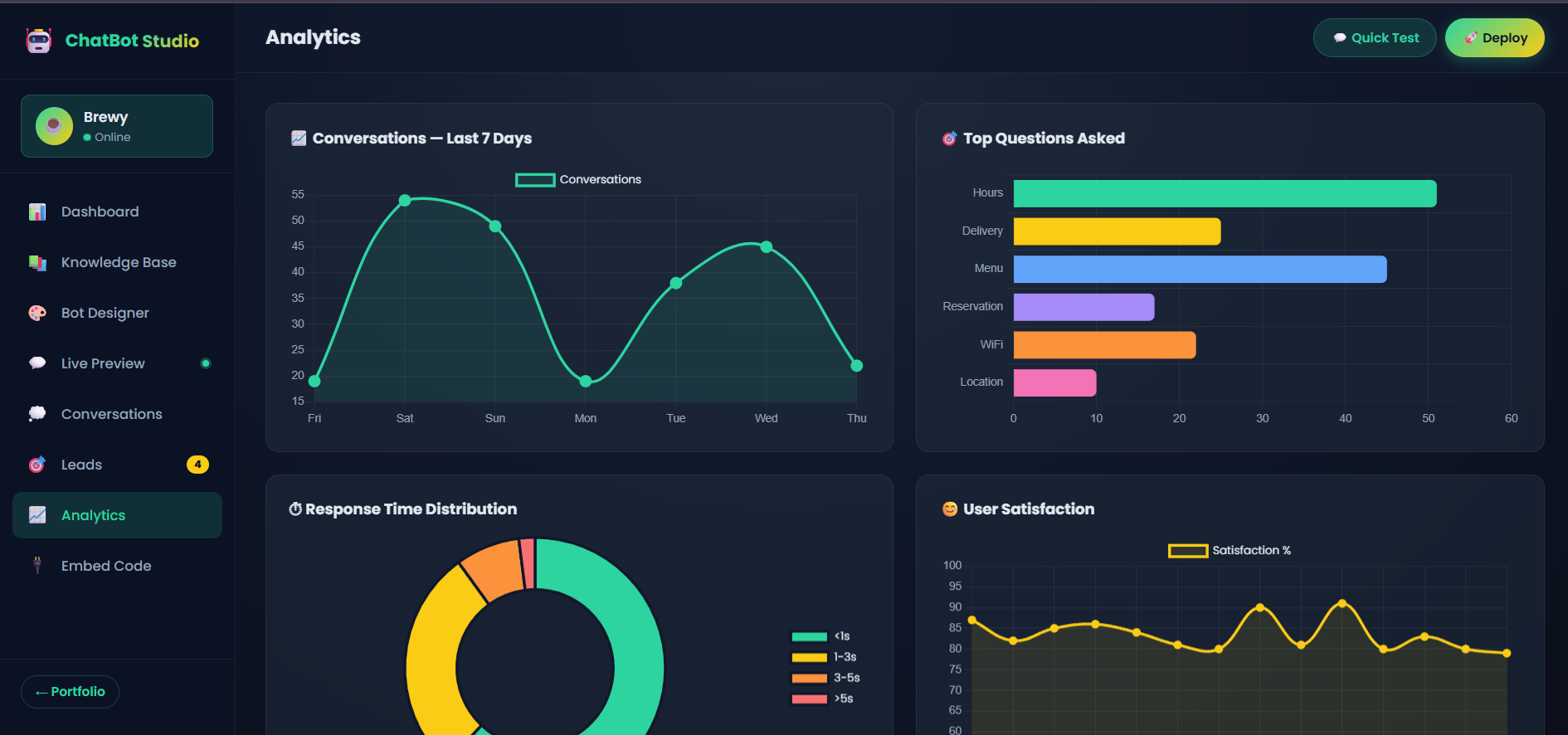
Task: Click the Dashboard bar chart icon
Action: tap(37, 212)
